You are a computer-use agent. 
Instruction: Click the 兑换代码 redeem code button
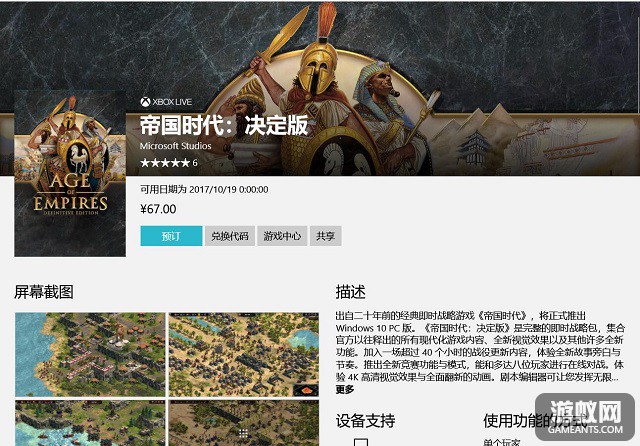point(230,236)
